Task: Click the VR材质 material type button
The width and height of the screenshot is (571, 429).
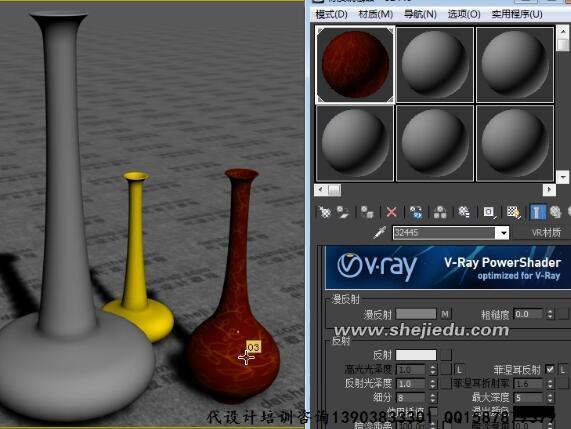Action: coord(547,233)
